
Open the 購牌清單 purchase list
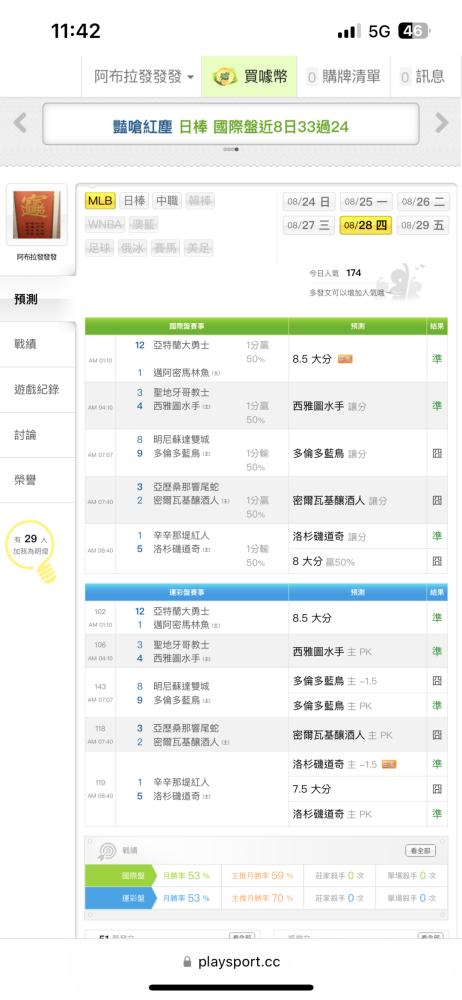(x=344, y=77)
